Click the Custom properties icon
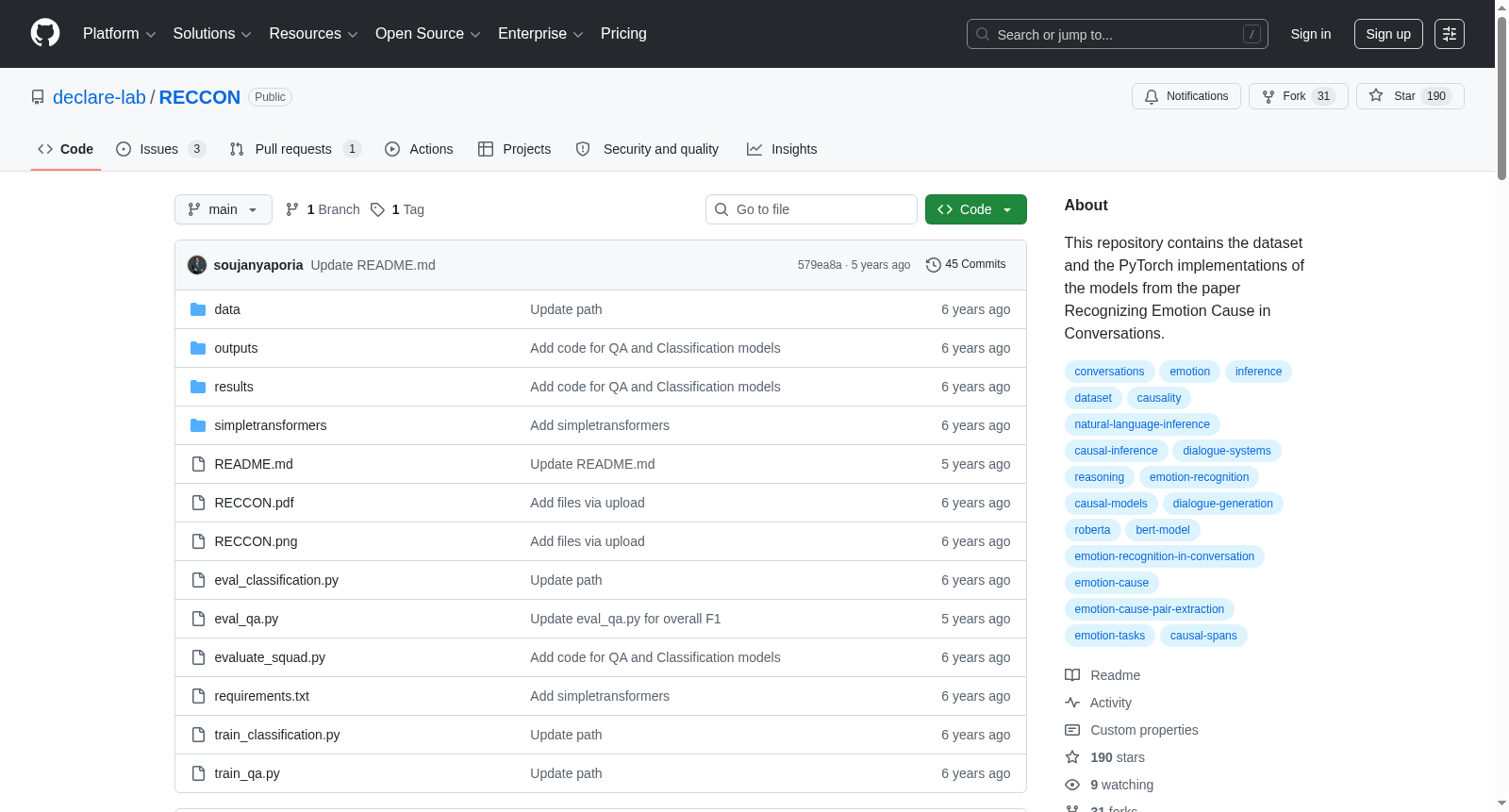The height and width of the screenshot is (812, 1509). (1072, 730)
